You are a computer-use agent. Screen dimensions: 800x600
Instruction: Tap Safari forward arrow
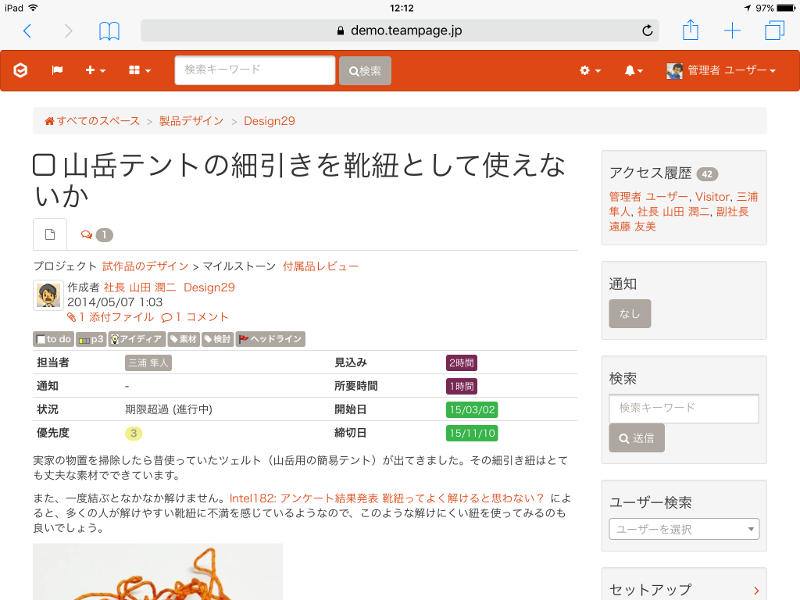68,31
